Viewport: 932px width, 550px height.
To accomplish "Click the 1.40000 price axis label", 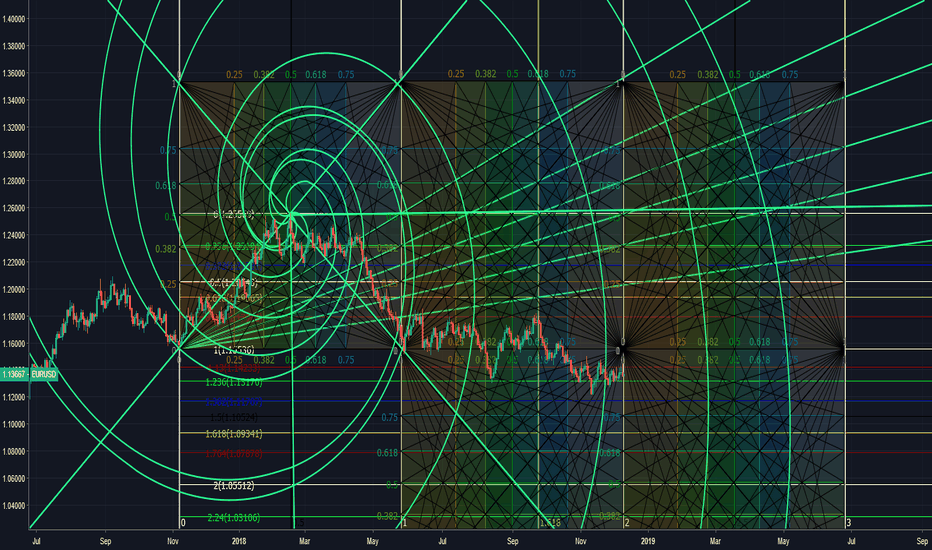I will point(14,19).
